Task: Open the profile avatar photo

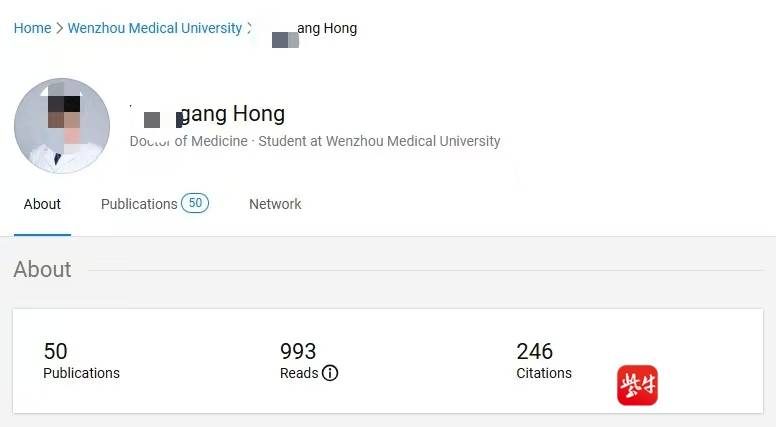Action: tap(62, 127)
